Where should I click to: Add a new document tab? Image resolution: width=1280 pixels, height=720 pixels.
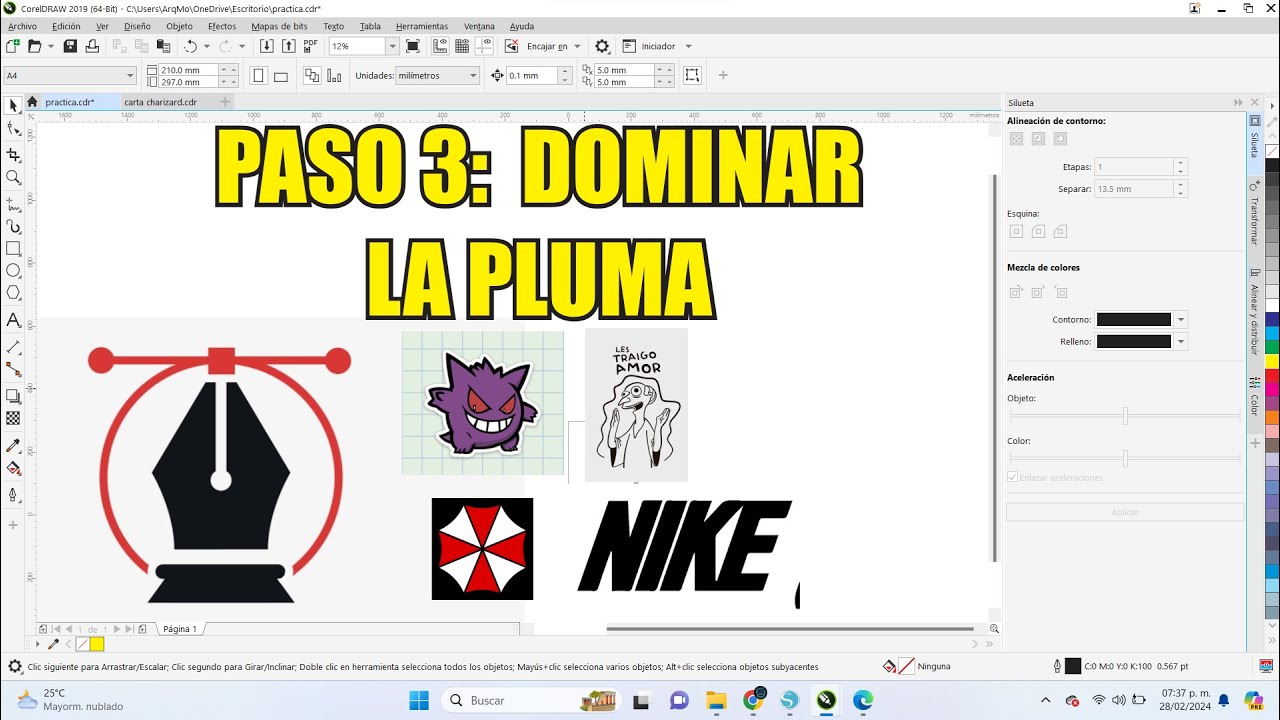coord(225,102)
